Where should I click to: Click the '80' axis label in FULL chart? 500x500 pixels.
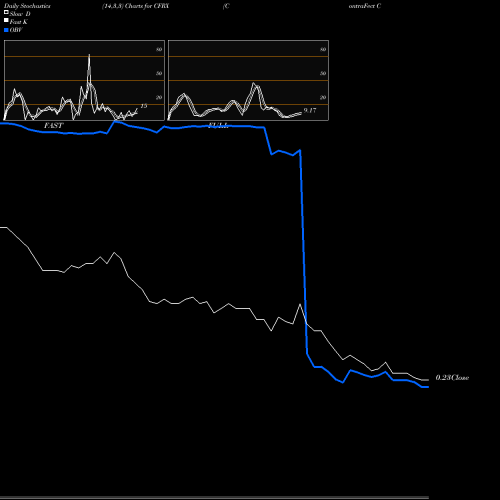point(323,49)
